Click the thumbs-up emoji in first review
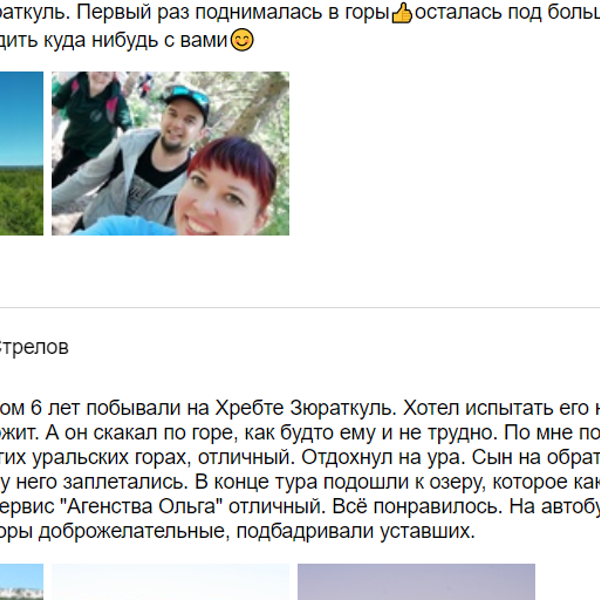 point(401,16)
